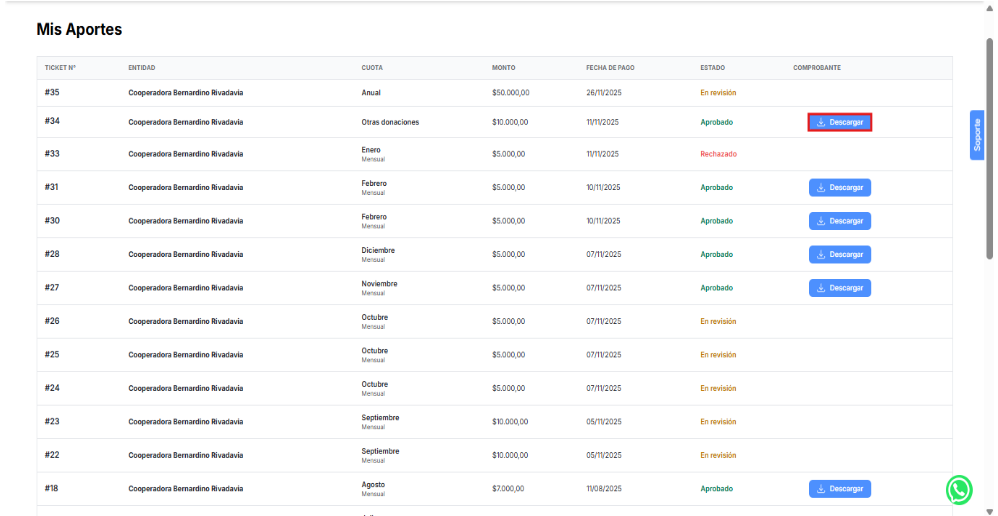Download the comprobante for ticket #28
Viewport: 998px width, 516px height.
pos(839,254)
